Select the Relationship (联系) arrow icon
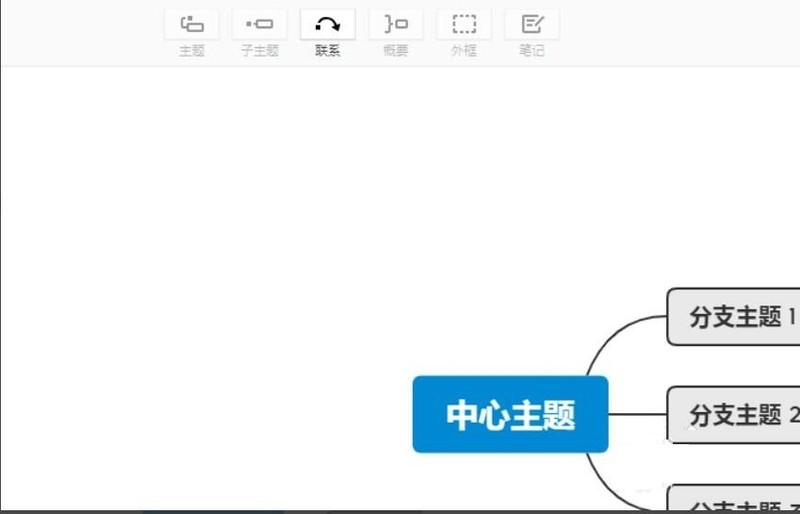This screenshot has width=800, height=514. pos(327,24)
